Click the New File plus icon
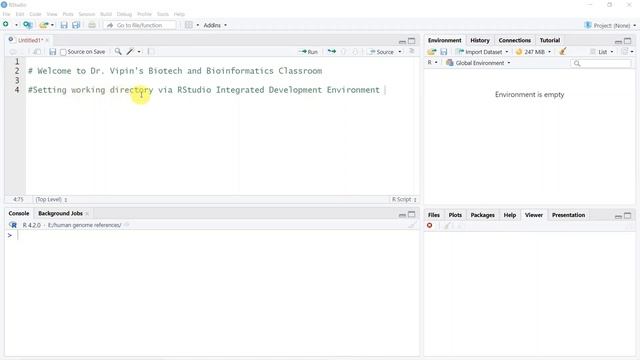Screen dimensions: 640x360 click(6, 25)
